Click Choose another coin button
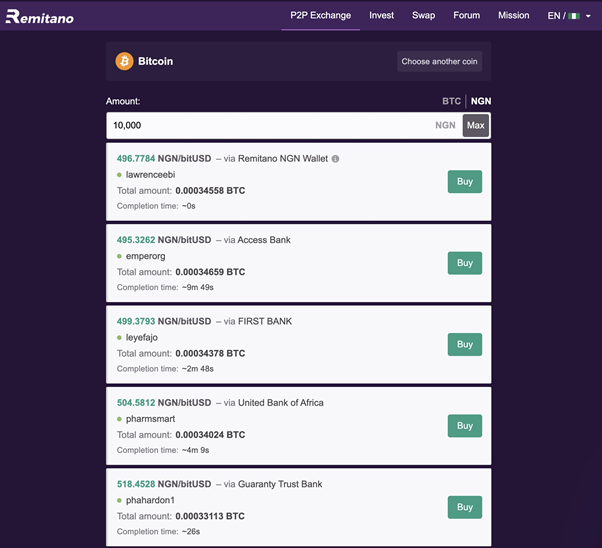Screen dimensions: 602x548 click(439, 61)
